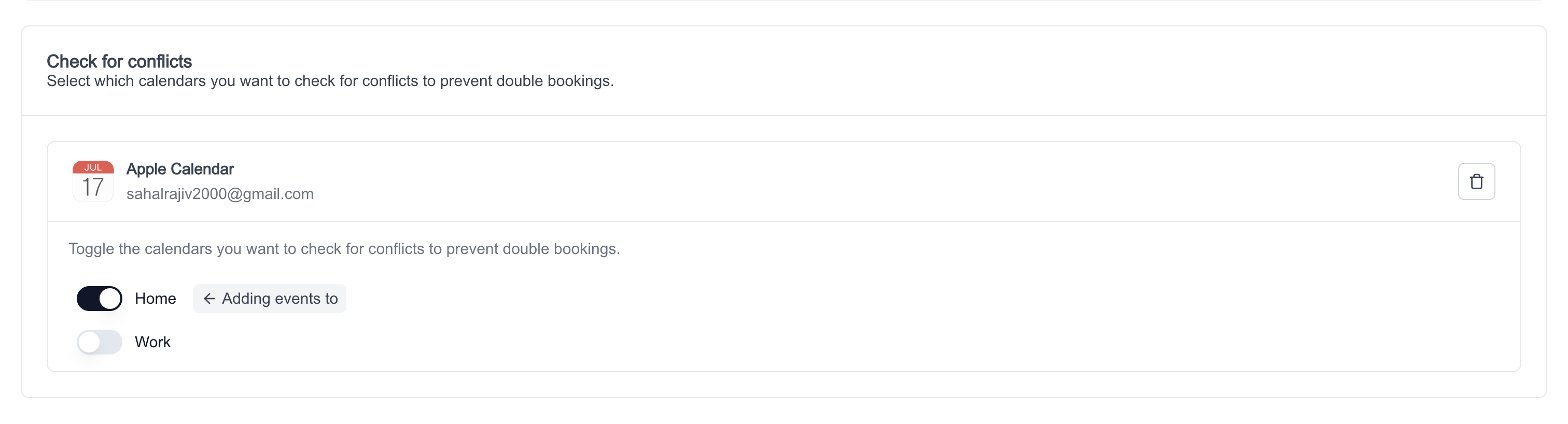Screen dimensions: 1568x424
Task: Select the Work calendar label
Action: pyautogui.click(x=153, y=342)
